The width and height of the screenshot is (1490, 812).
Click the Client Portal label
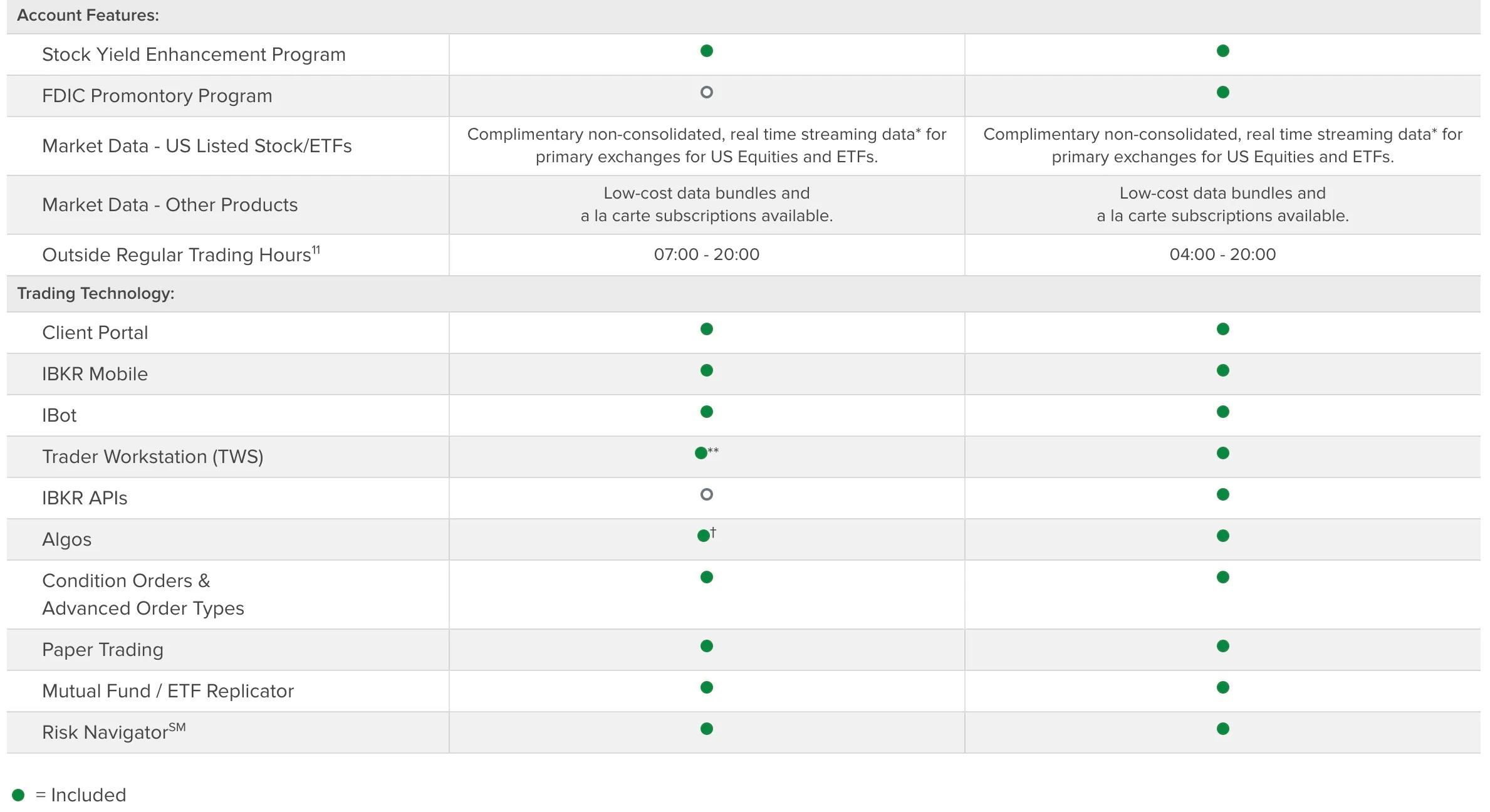tap(95, 333)
